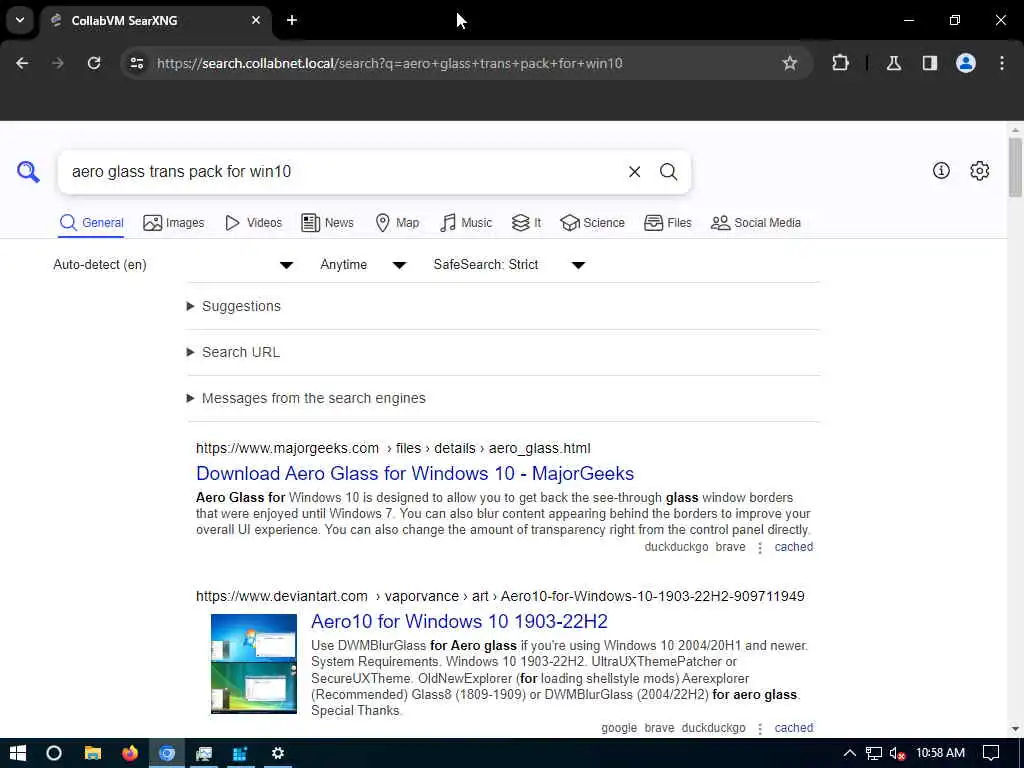This screenshot has height=768, width=1024.
Task: Close the CollabVM SearXNG tab
Action: 256,20
